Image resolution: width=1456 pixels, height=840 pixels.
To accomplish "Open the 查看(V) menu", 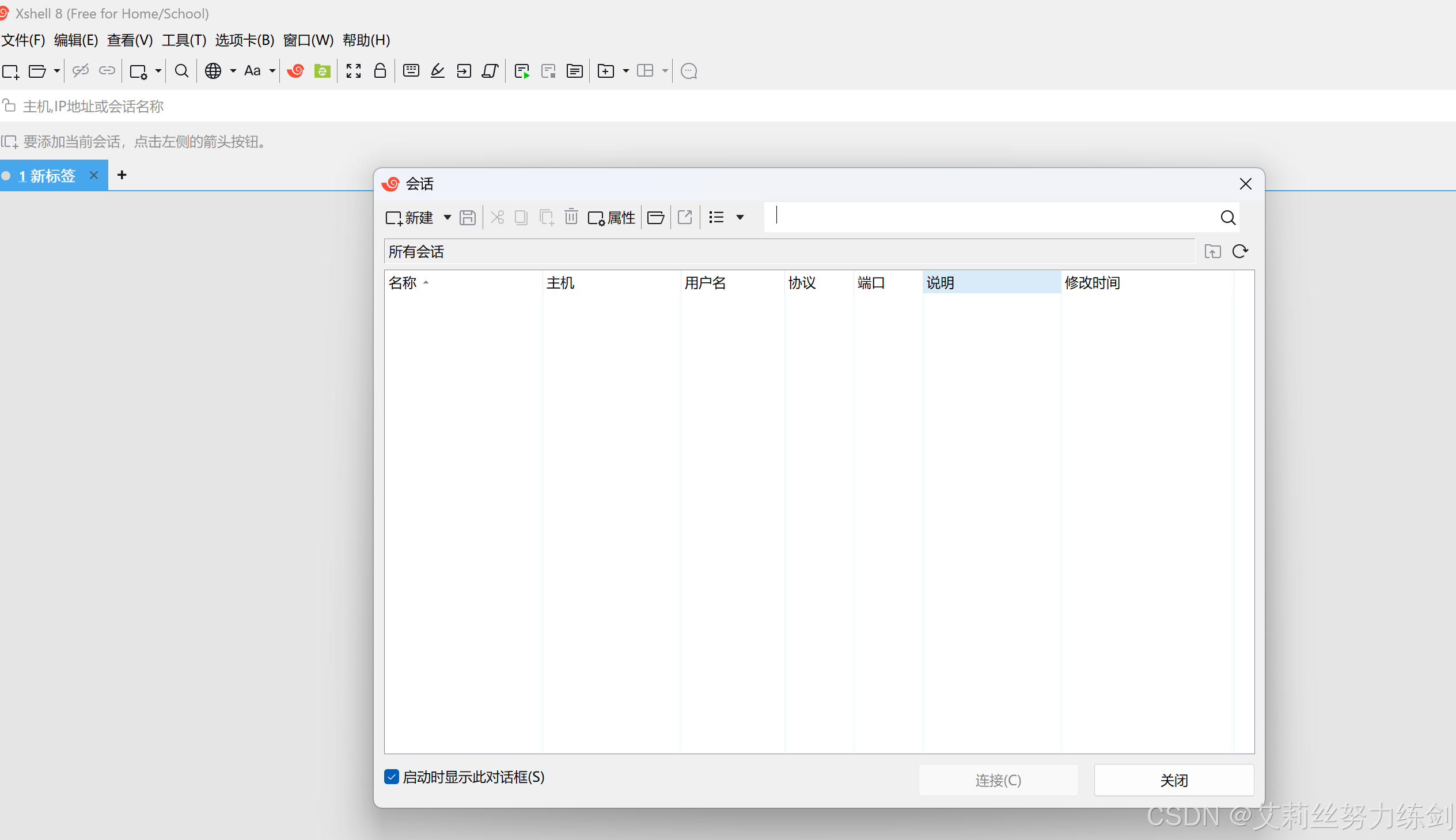I will coord(130,40).
